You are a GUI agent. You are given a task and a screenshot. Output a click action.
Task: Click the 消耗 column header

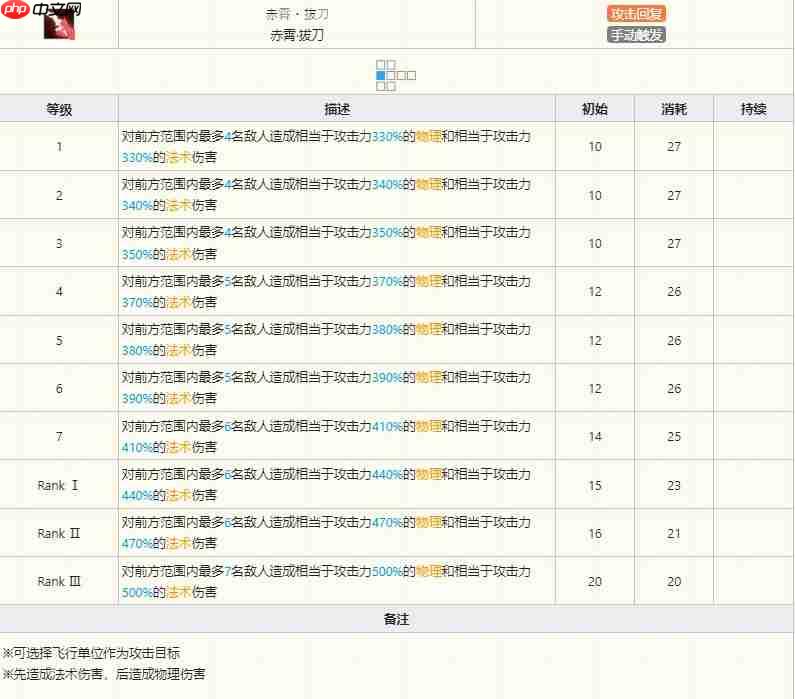point(674,109)
